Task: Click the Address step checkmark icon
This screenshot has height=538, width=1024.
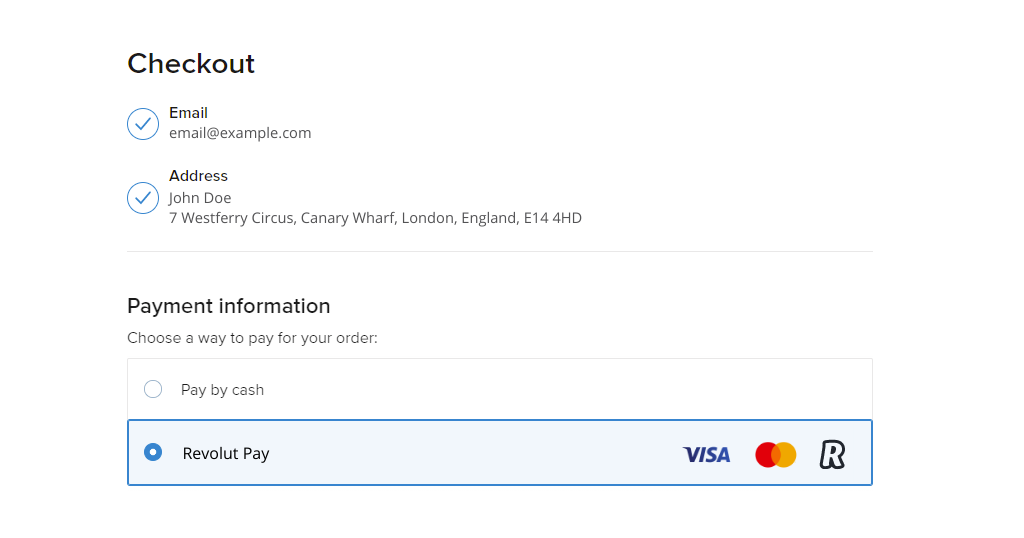Action: coord(143,198)
